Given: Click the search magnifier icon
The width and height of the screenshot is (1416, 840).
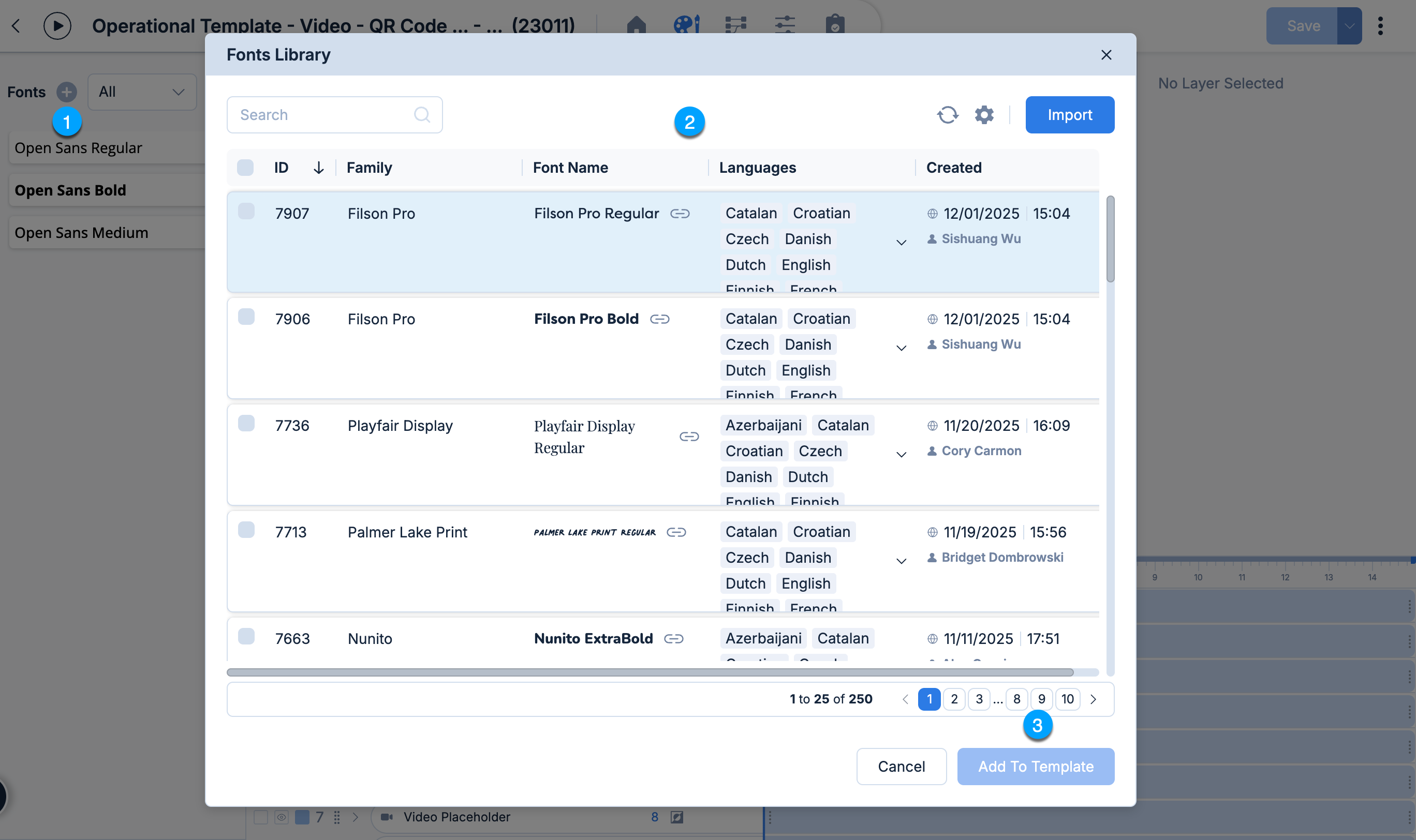Looking at the screenshot, I should pyautogui.click(x=421, y=115).
